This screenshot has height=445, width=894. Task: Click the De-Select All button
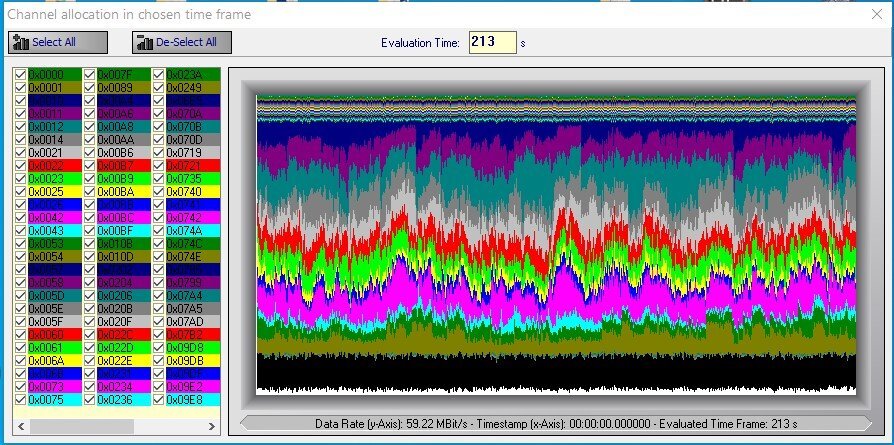tap(182, 42)
